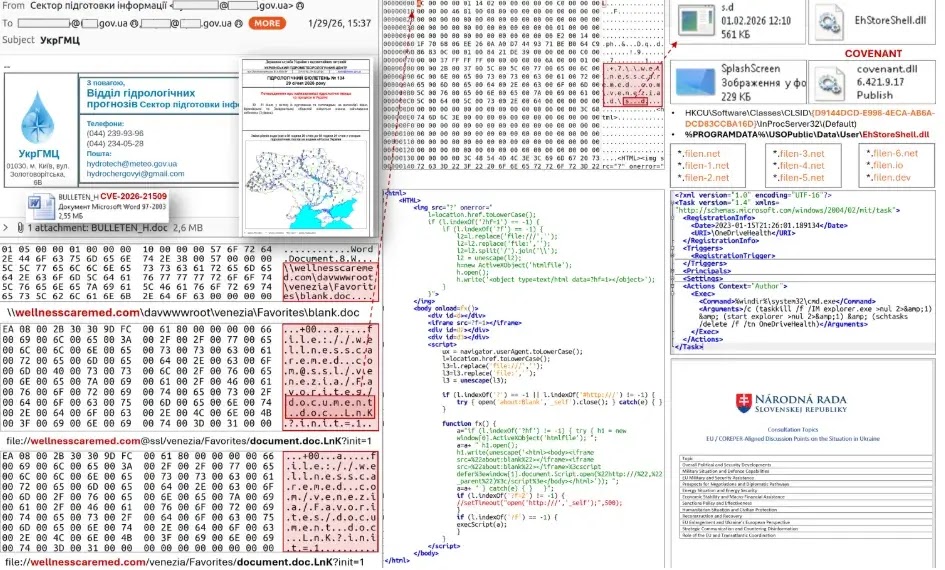Expand the Settings XML node

[673, 278]
